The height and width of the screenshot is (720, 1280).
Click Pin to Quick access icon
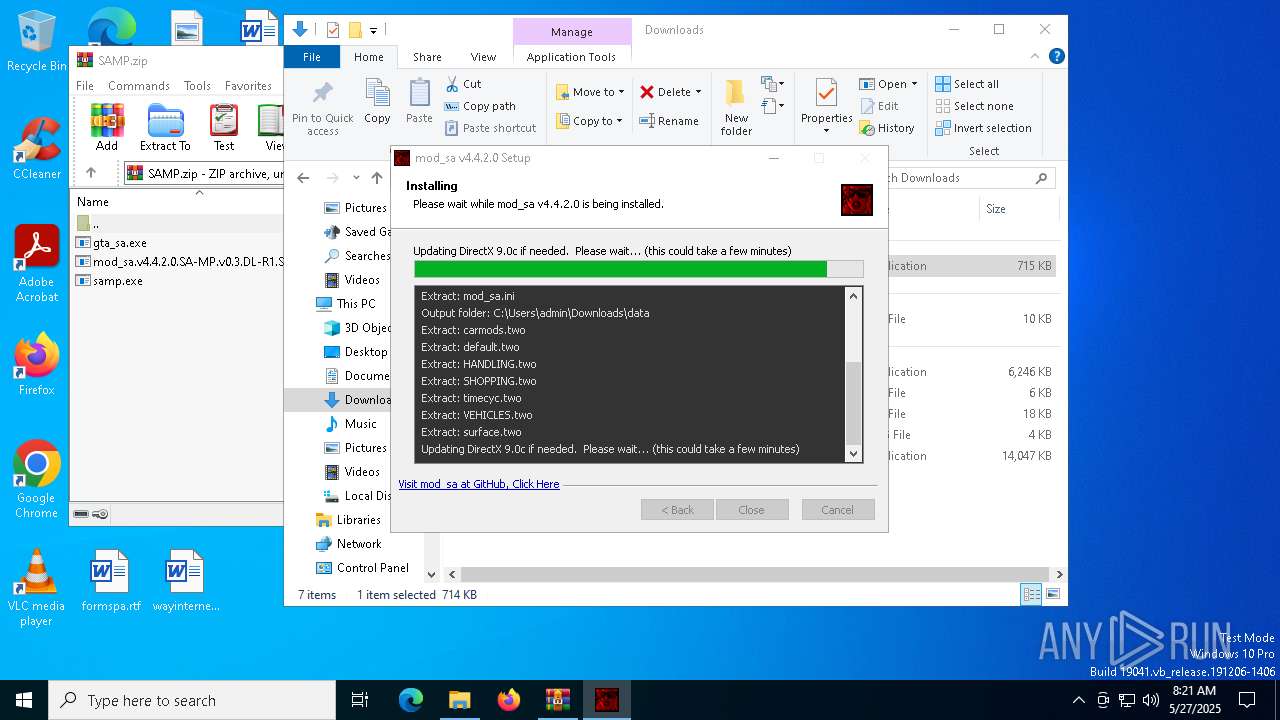tap(322, 108)
